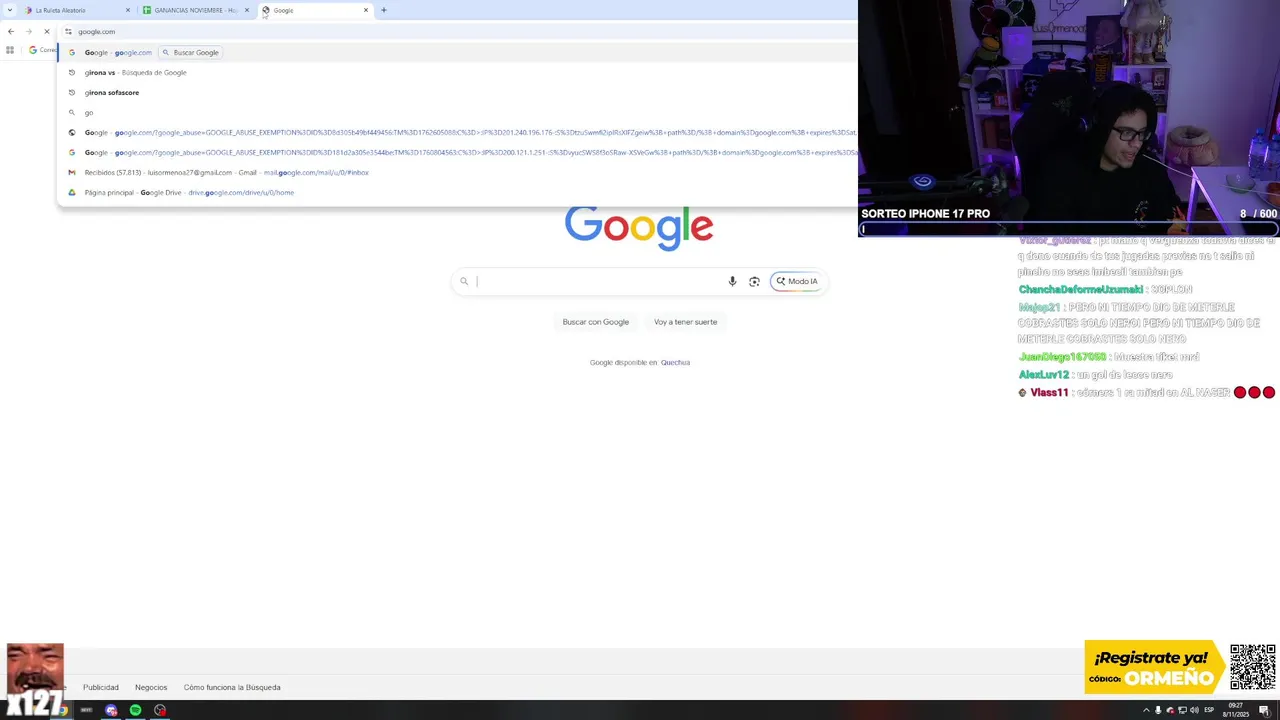Screen dimensions: 1280x720
Task: Click the ChanchaDeformeUzumaki chat username
Action: click(x=1080, y=290)
